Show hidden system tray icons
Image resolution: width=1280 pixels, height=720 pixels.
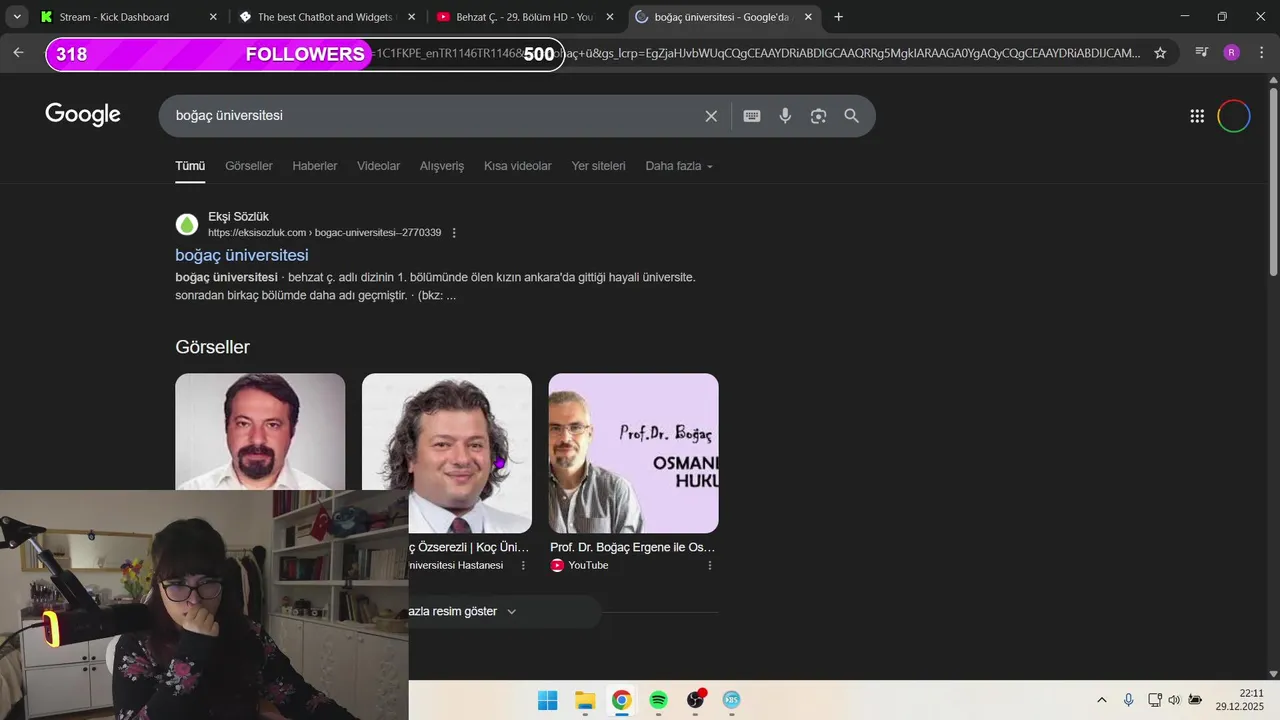point(1102,700)
